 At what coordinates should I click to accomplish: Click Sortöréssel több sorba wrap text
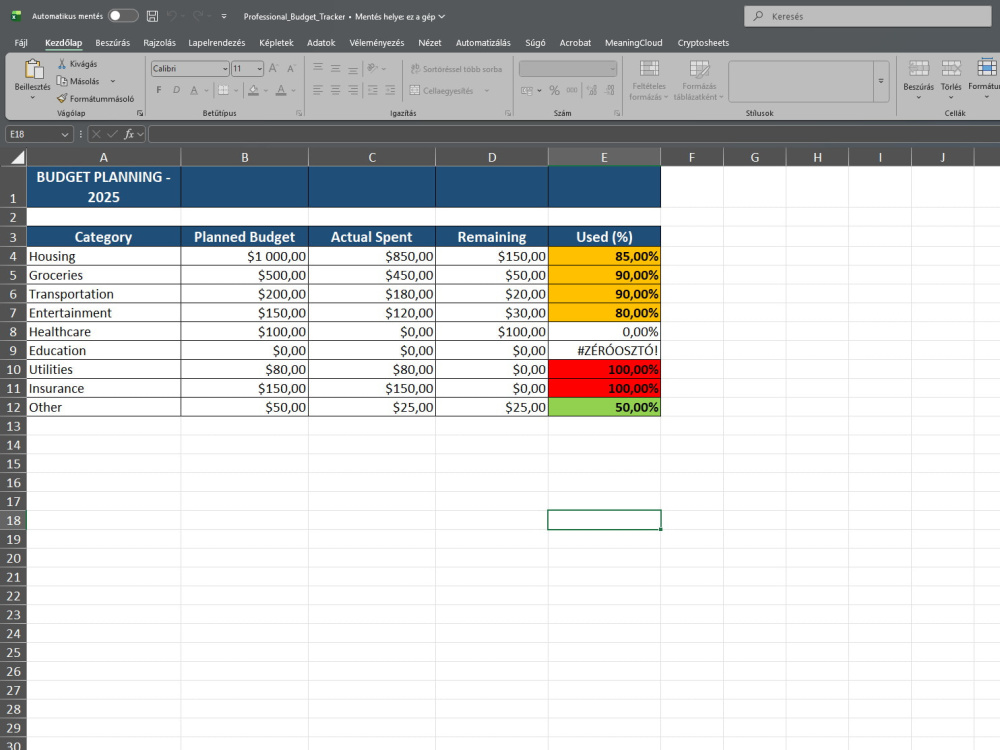pos(456,69)
